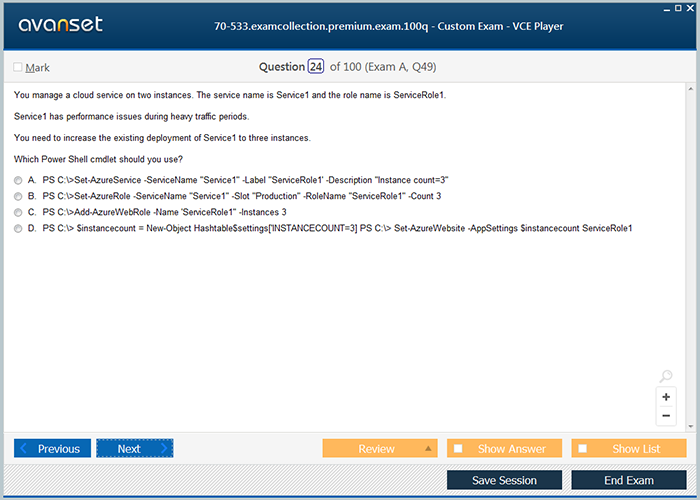
Task: Click the question number field showing 24
Action: [x=316, y=67]
